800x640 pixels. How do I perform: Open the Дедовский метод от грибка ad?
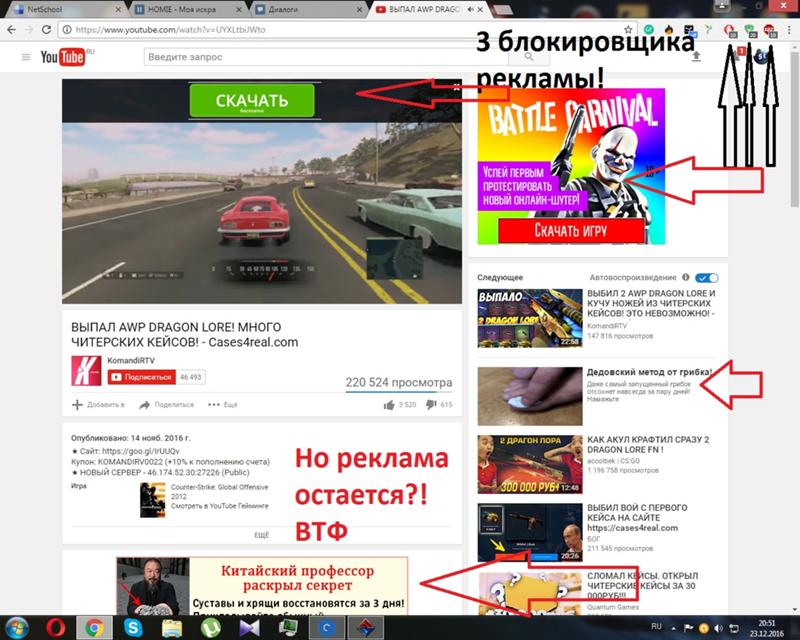[649, 372]
